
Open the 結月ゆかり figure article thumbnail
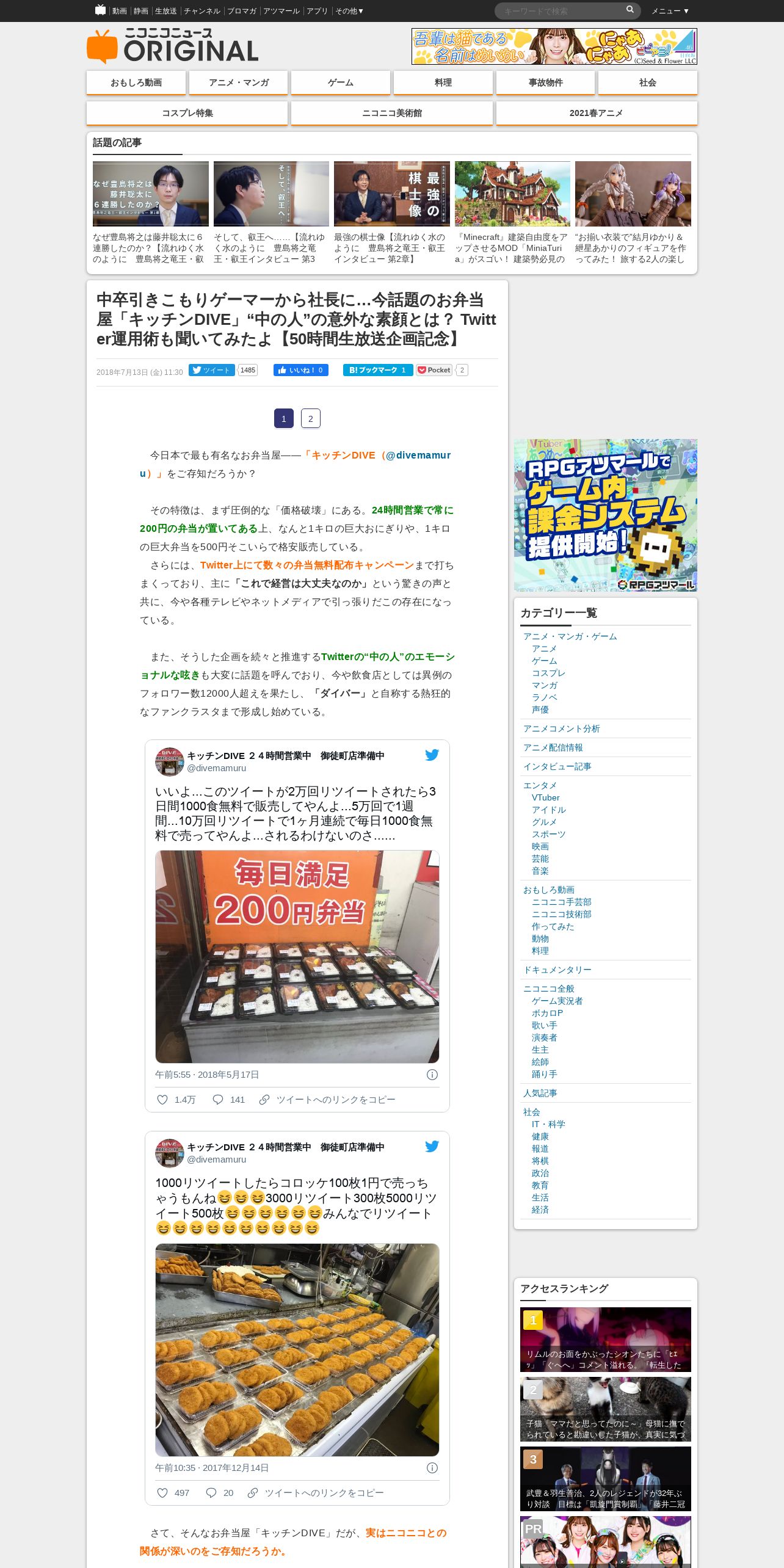click(633, 194)
